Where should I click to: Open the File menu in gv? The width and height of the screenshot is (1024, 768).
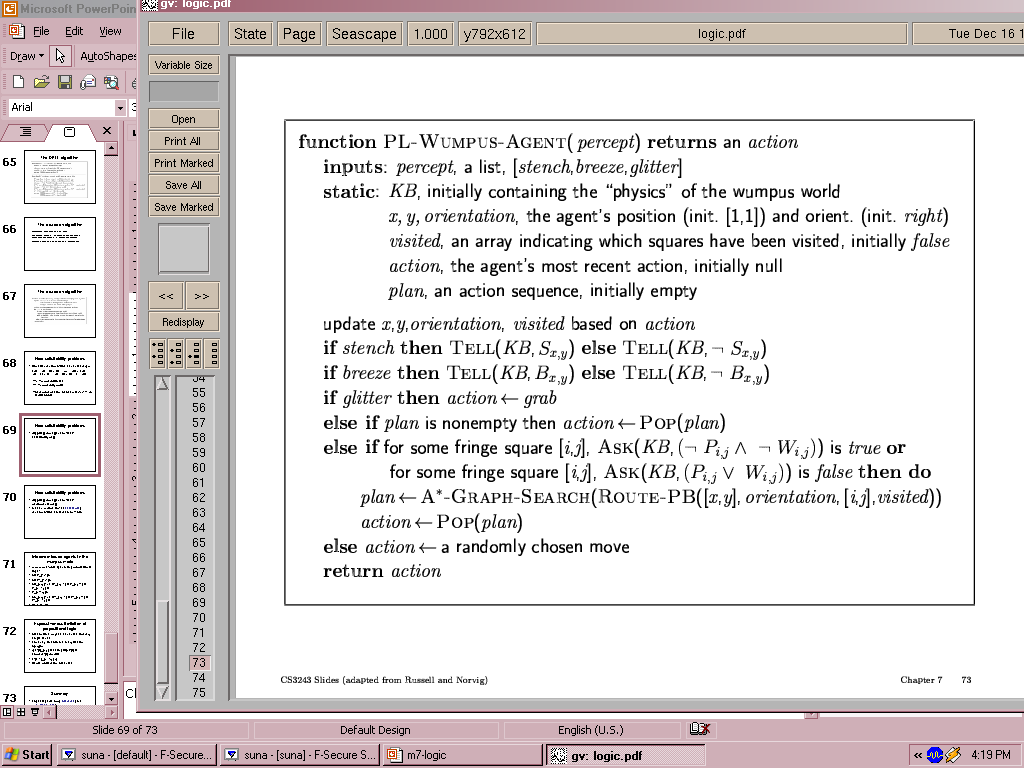tap(183, 33)
